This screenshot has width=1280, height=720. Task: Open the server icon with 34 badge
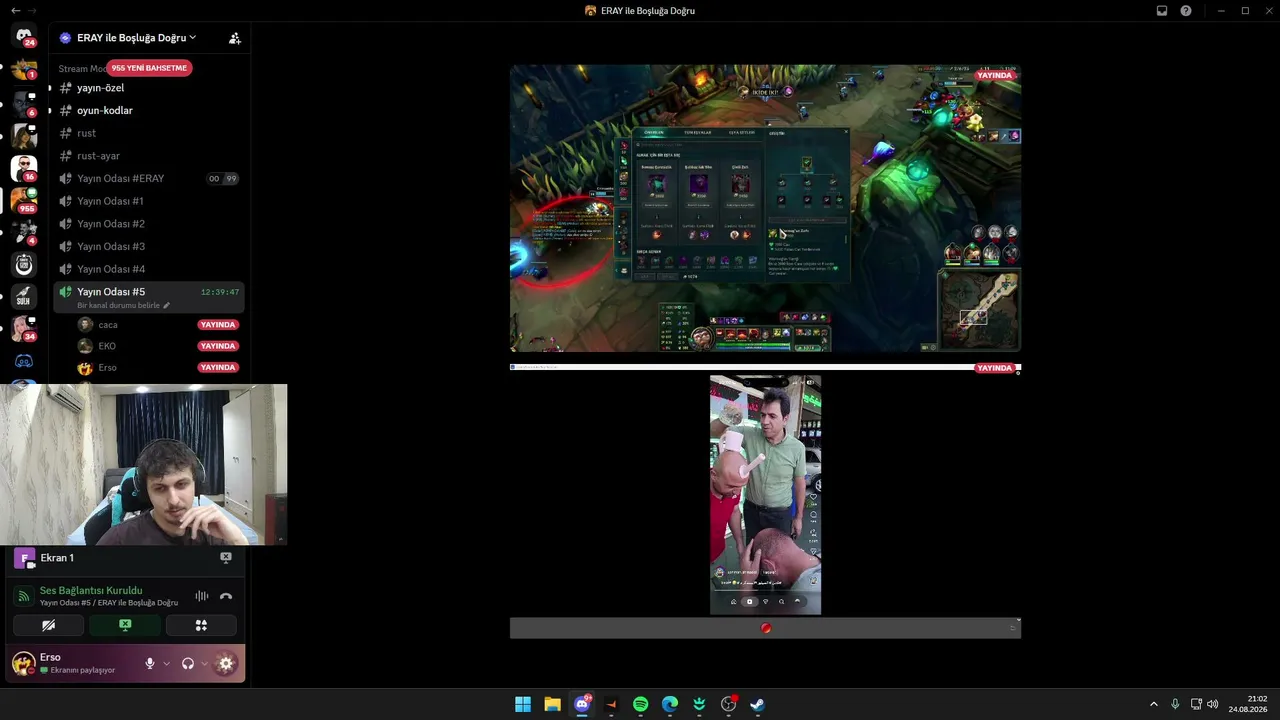click(24, 328)
